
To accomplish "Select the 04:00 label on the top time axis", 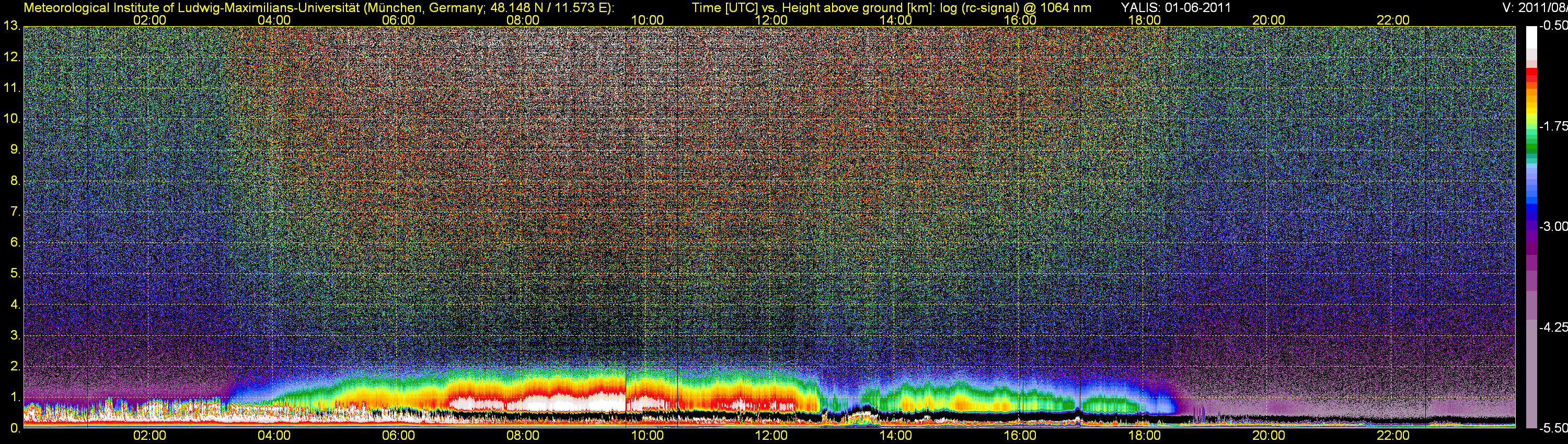I will coord(274,20).
